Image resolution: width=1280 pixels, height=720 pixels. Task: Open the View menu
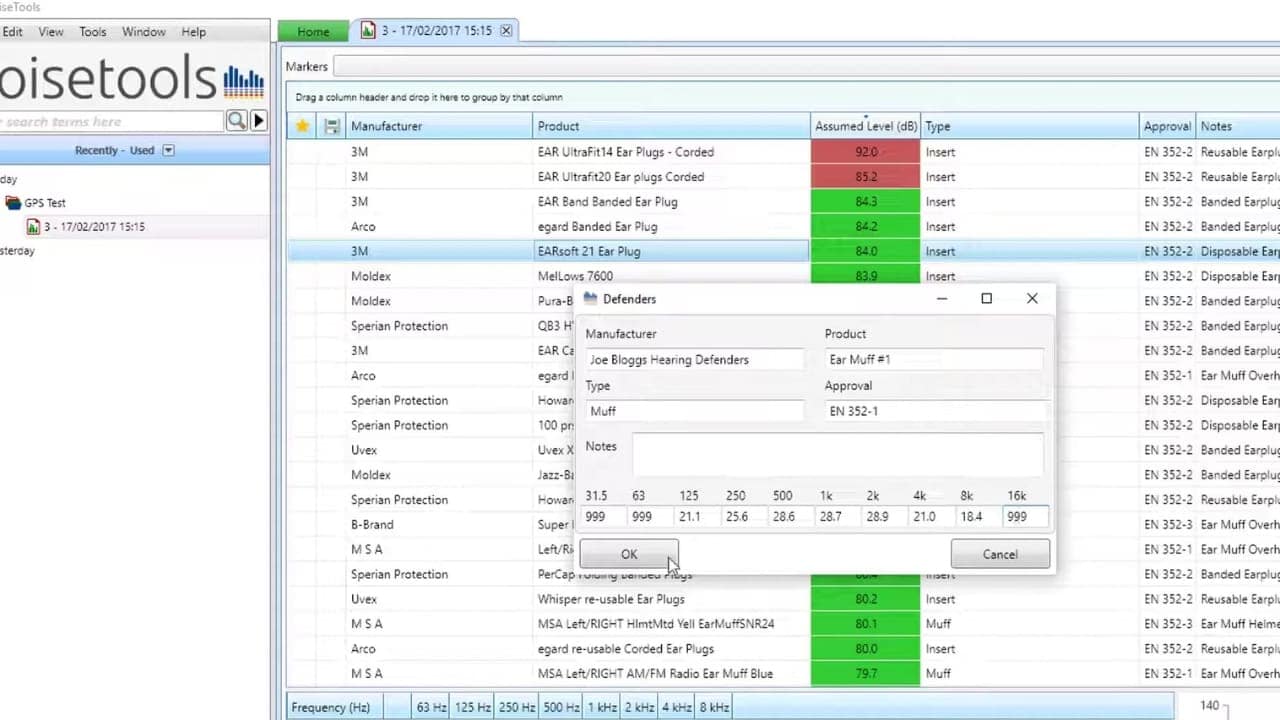coord(51,32)
